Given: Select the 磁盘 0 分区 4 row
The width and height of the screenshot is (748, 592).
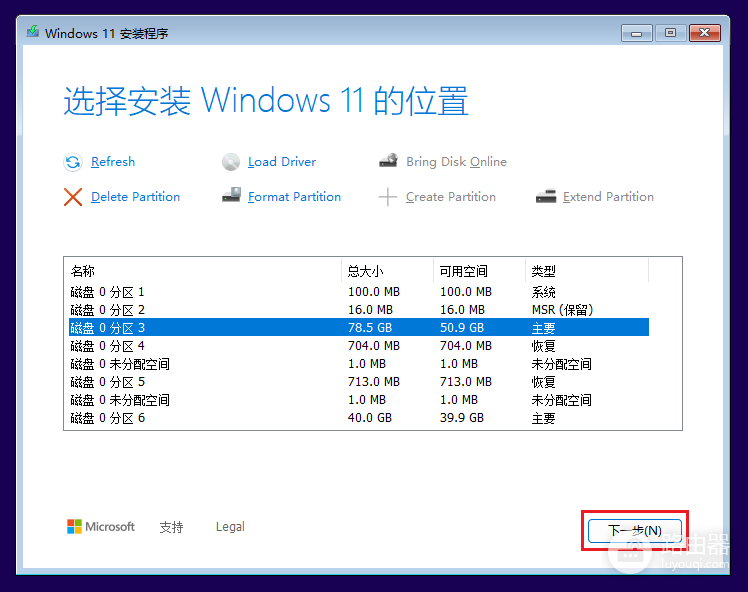Looking at the screenshot, I should coord(359,346).
